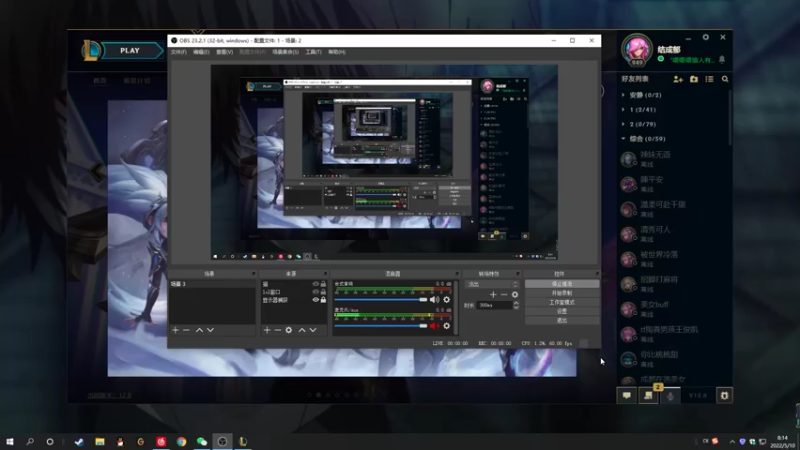Toggle visibility of the LoL window source

coord(315,292)
